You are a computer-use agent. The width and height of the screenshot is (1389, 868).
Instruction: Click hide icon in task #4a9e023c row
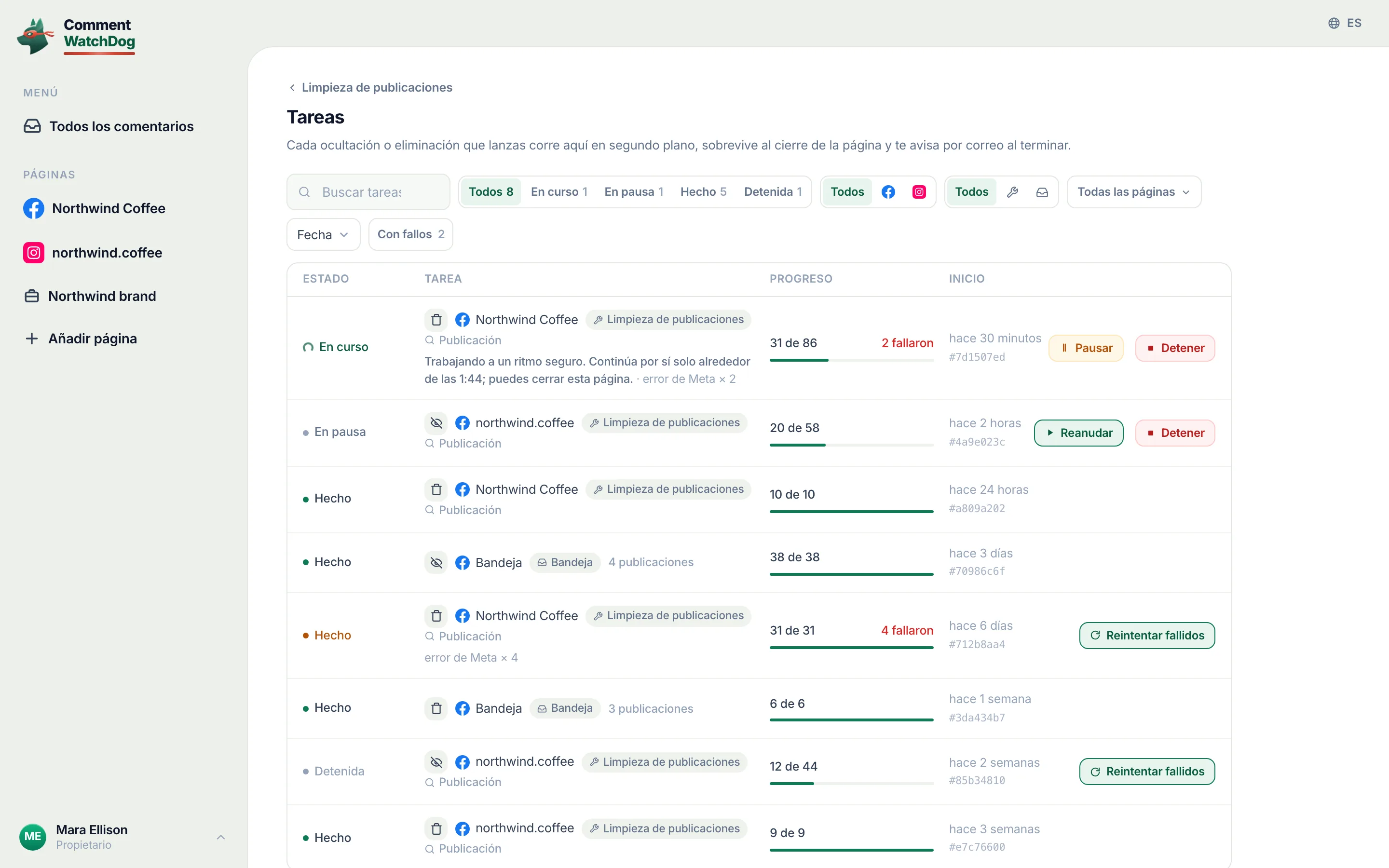[436, 423]
